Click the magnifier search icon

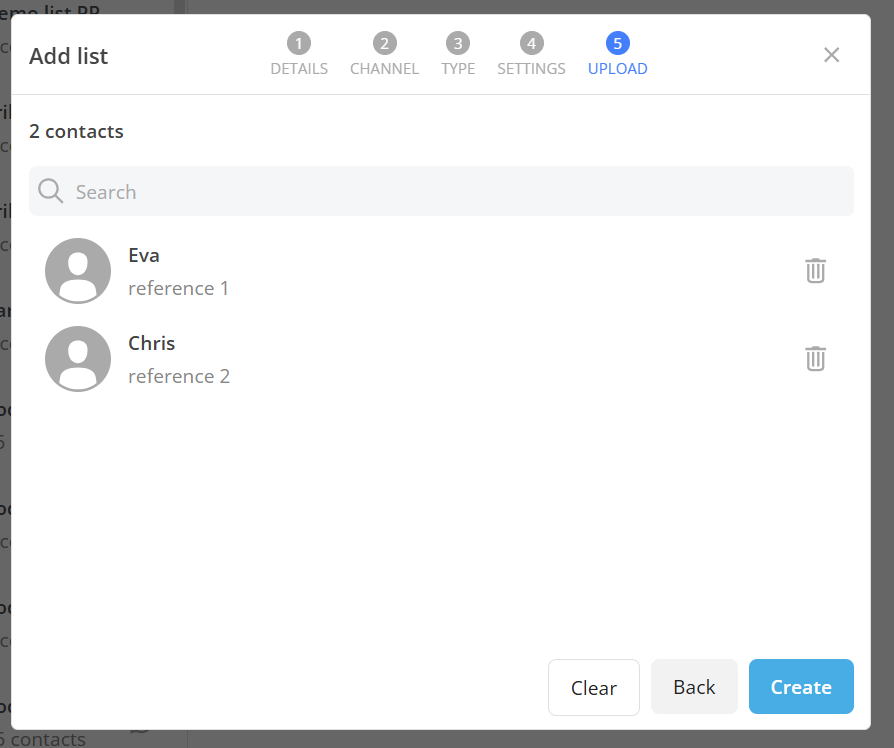[x=51, y=191]
